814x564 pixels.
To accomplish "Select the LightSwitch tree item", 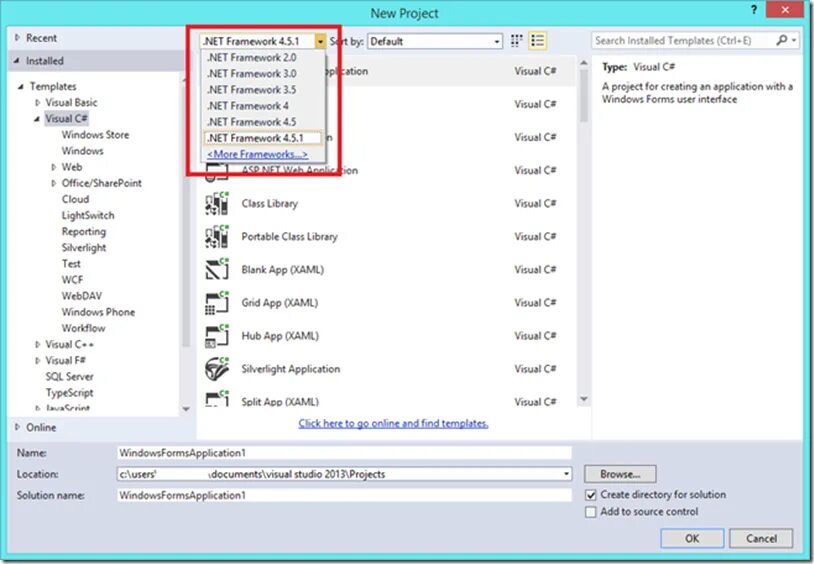I will [x=88, y=215].
